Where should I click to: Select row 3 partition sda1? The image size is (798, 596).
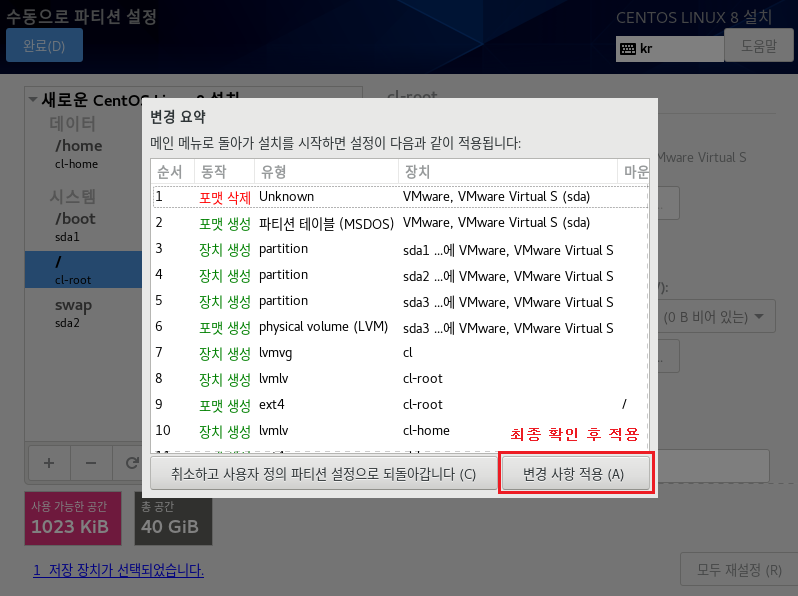[400, 249]
